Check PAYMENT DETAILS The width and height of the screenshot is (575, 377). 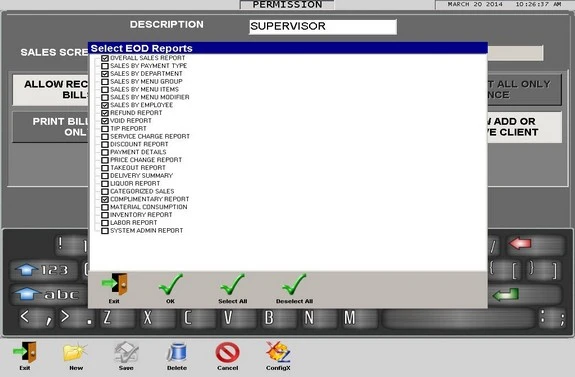(105, 152)
